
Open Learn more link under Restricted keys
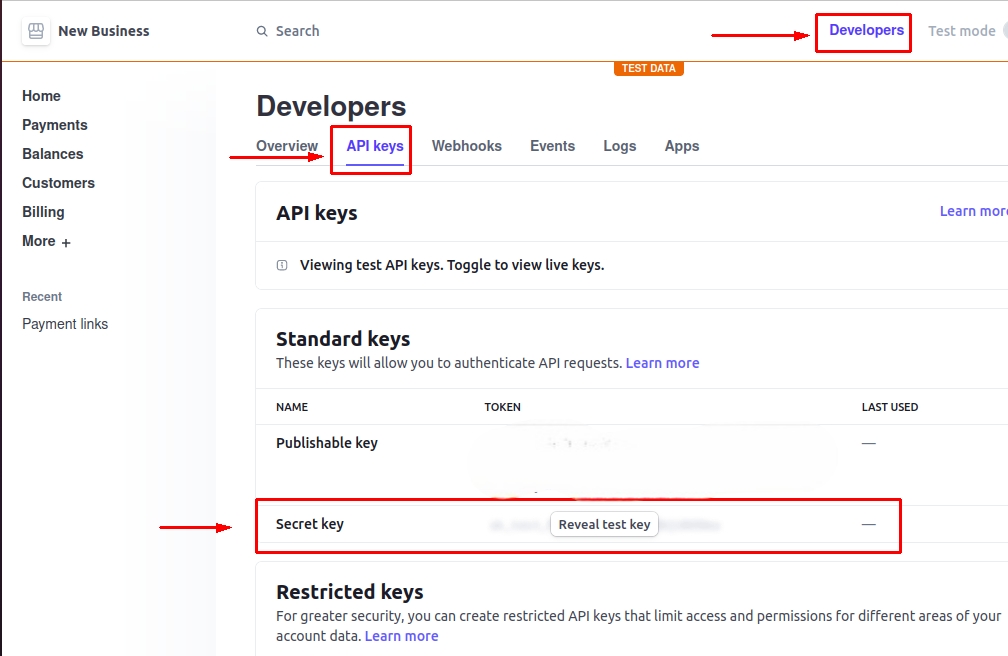click(401, 636)
